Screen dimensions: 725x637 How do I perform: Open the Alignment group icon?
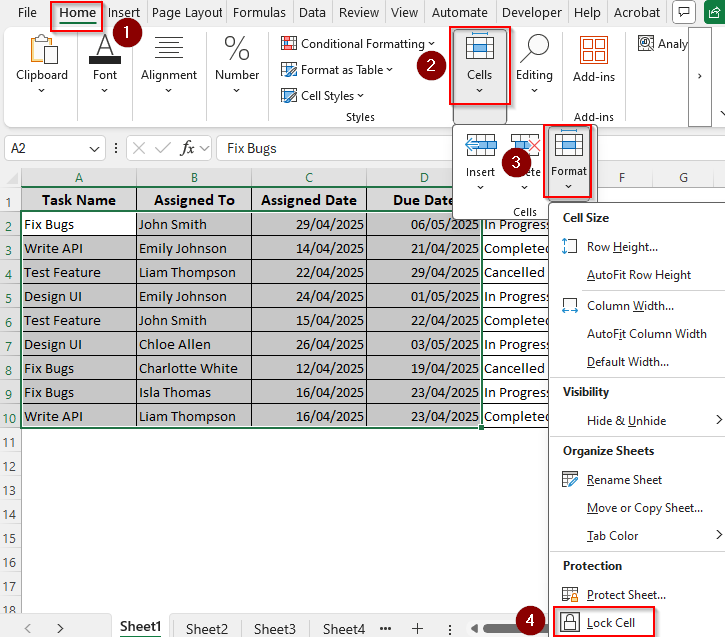(x=169, y=50)
